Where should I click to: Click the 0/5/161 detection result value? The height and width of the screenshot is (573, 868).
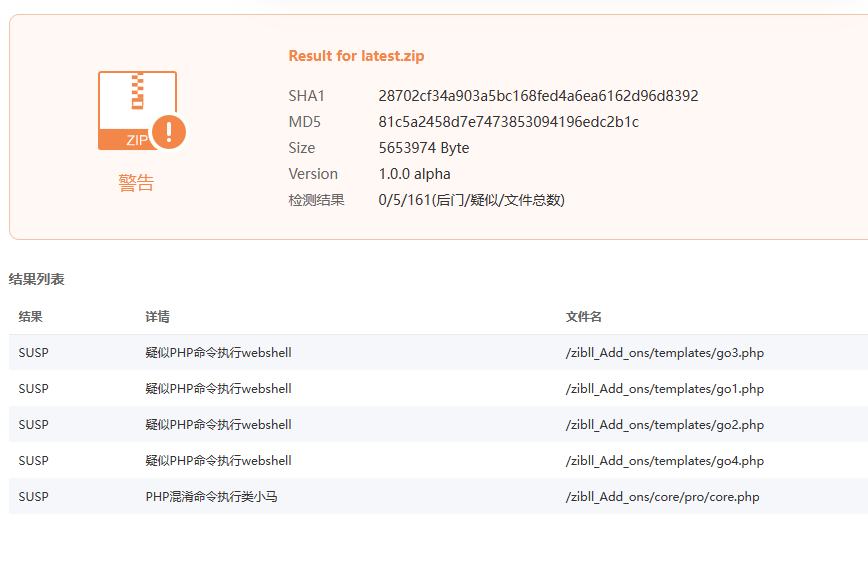[471, 200]
